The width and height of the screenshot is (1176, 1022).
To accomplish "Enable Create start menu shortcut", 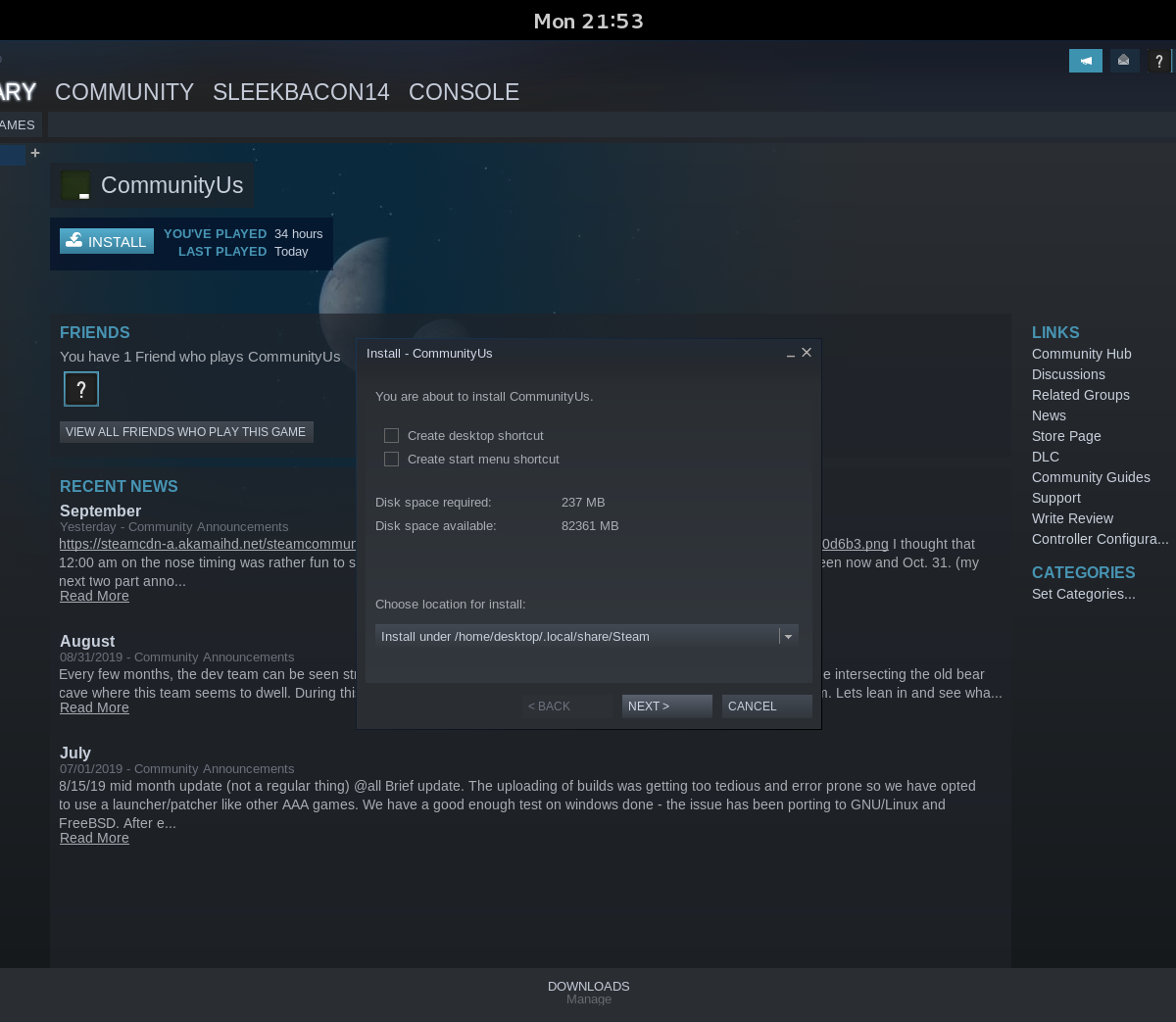I will coord(392,460).
